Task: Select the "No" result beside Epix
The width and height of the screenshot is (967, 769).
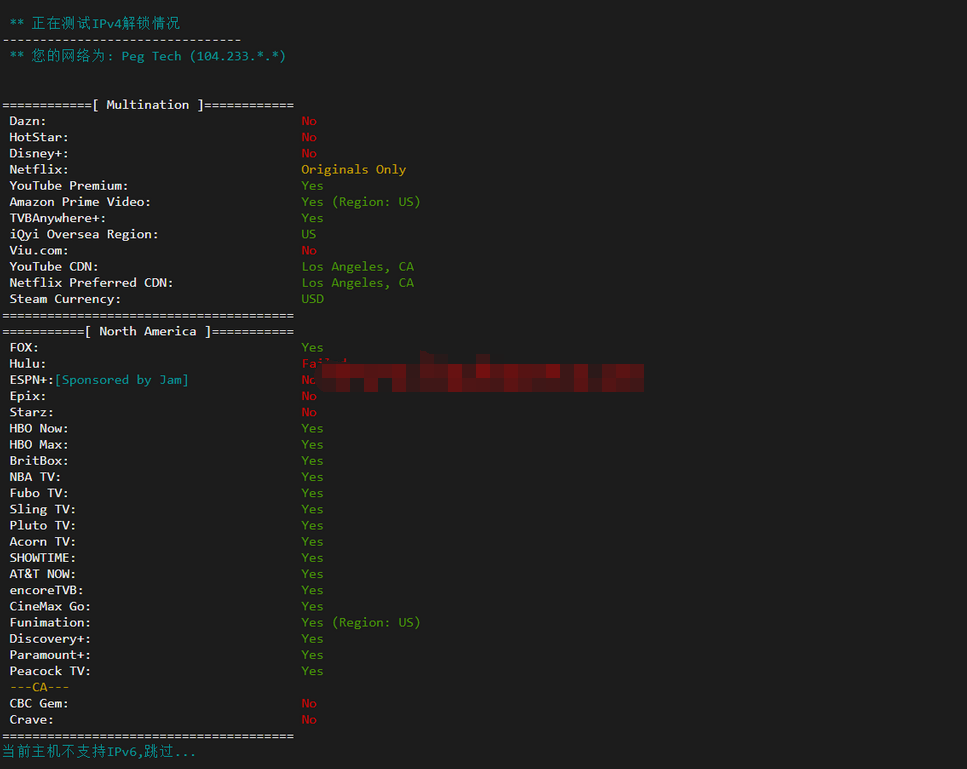Action: pos(309,396)
